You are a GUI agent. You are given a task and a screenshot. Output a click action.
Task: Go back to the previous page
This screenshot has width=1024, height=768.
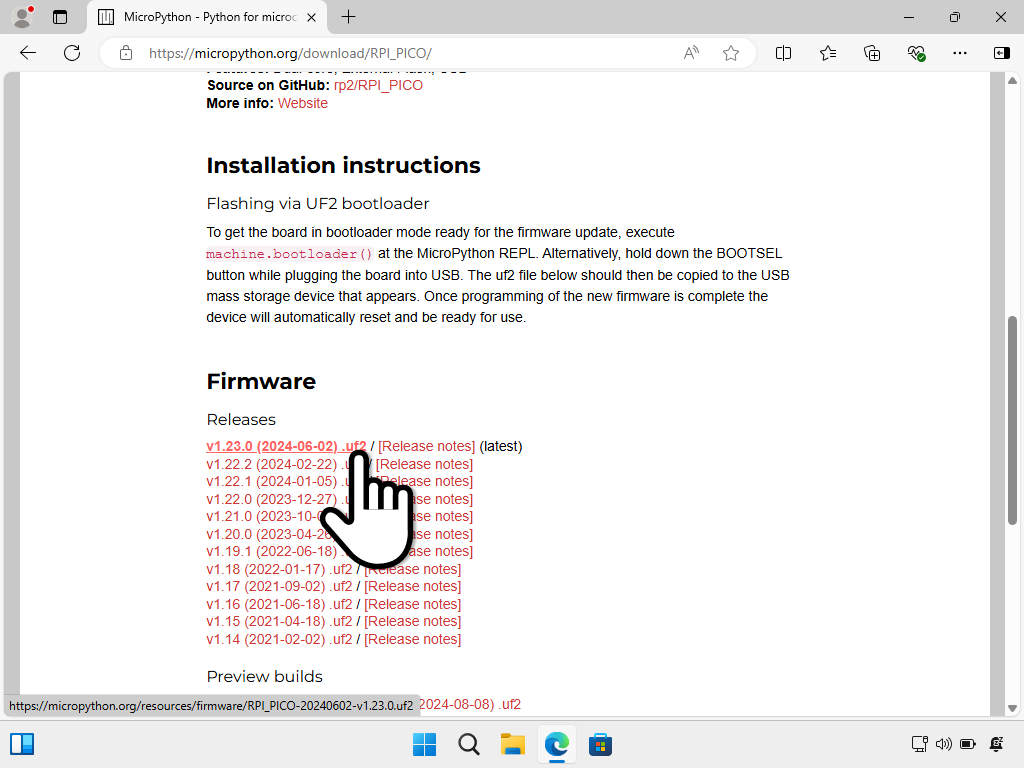tap(28, 53)
